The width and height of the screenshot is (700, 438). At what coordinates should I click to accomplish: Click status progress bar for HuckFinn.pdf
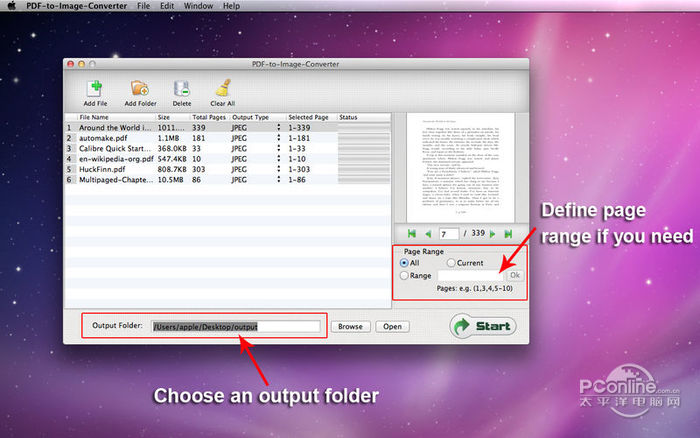point(364,169)
